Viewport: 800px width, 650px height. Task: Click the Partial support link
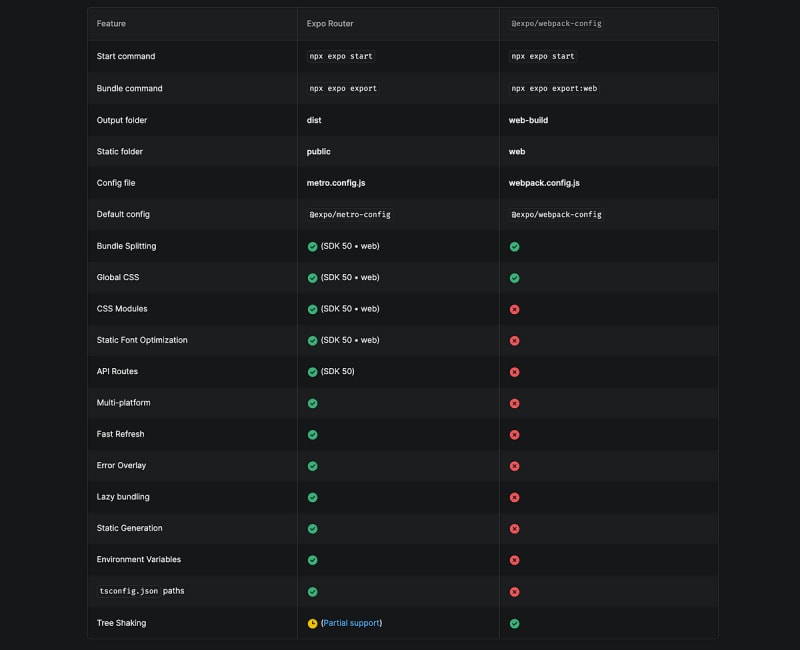click(351, 623)
